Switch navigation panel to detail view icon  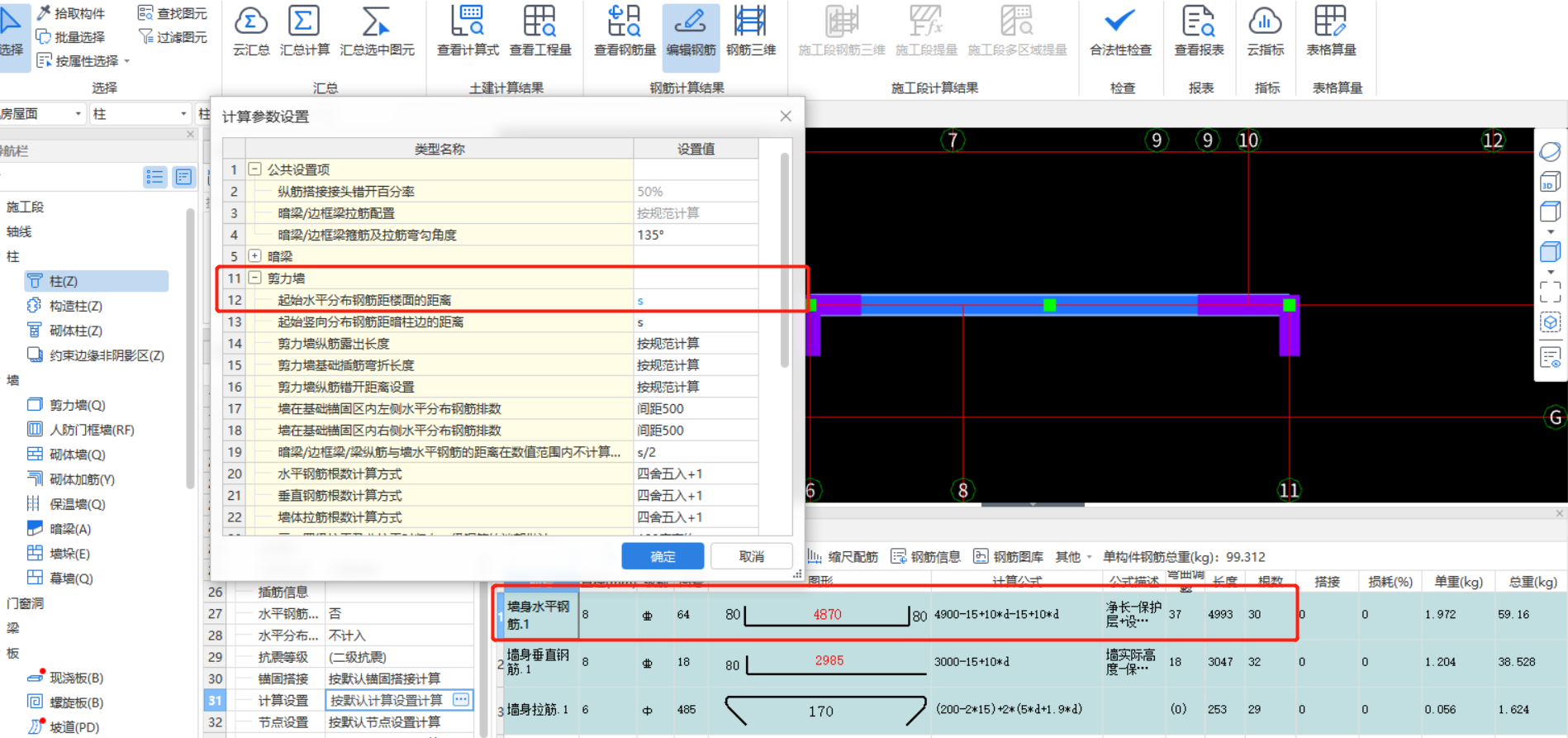point(183,177)
